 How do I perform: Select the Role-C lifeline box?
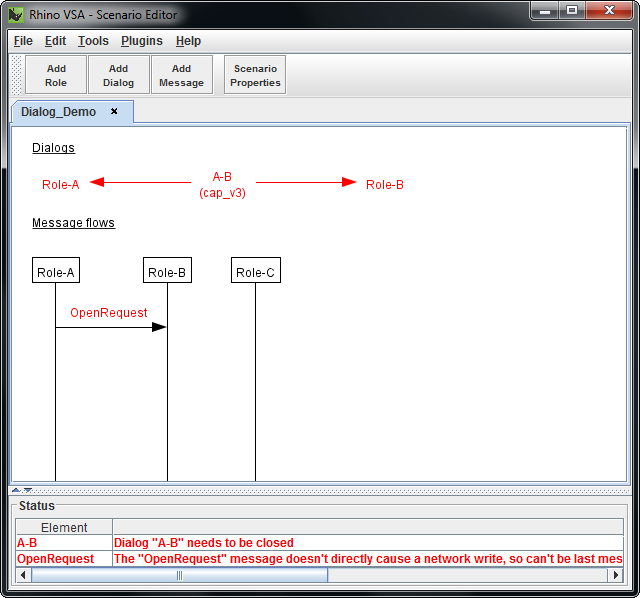click(256, 270)
